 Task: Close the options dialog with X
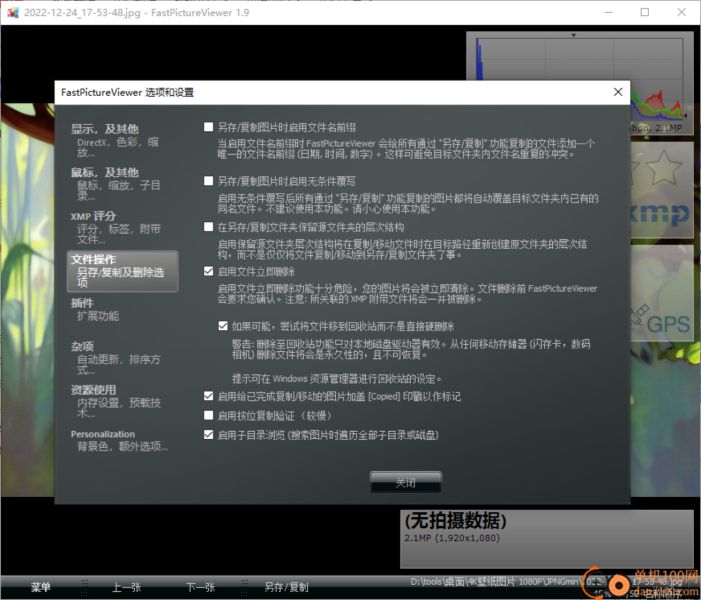pos(618,92)
